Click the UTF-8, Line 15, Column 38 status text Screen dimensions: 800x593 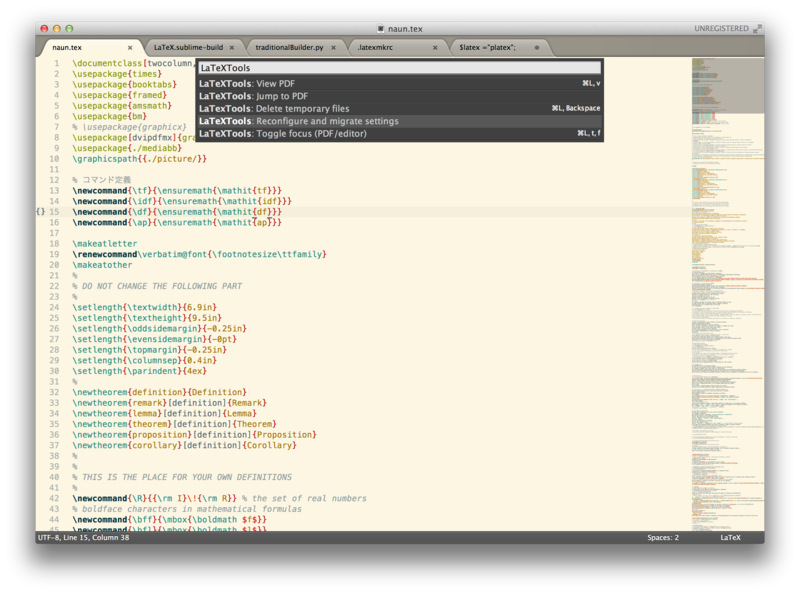coord(83,537)
